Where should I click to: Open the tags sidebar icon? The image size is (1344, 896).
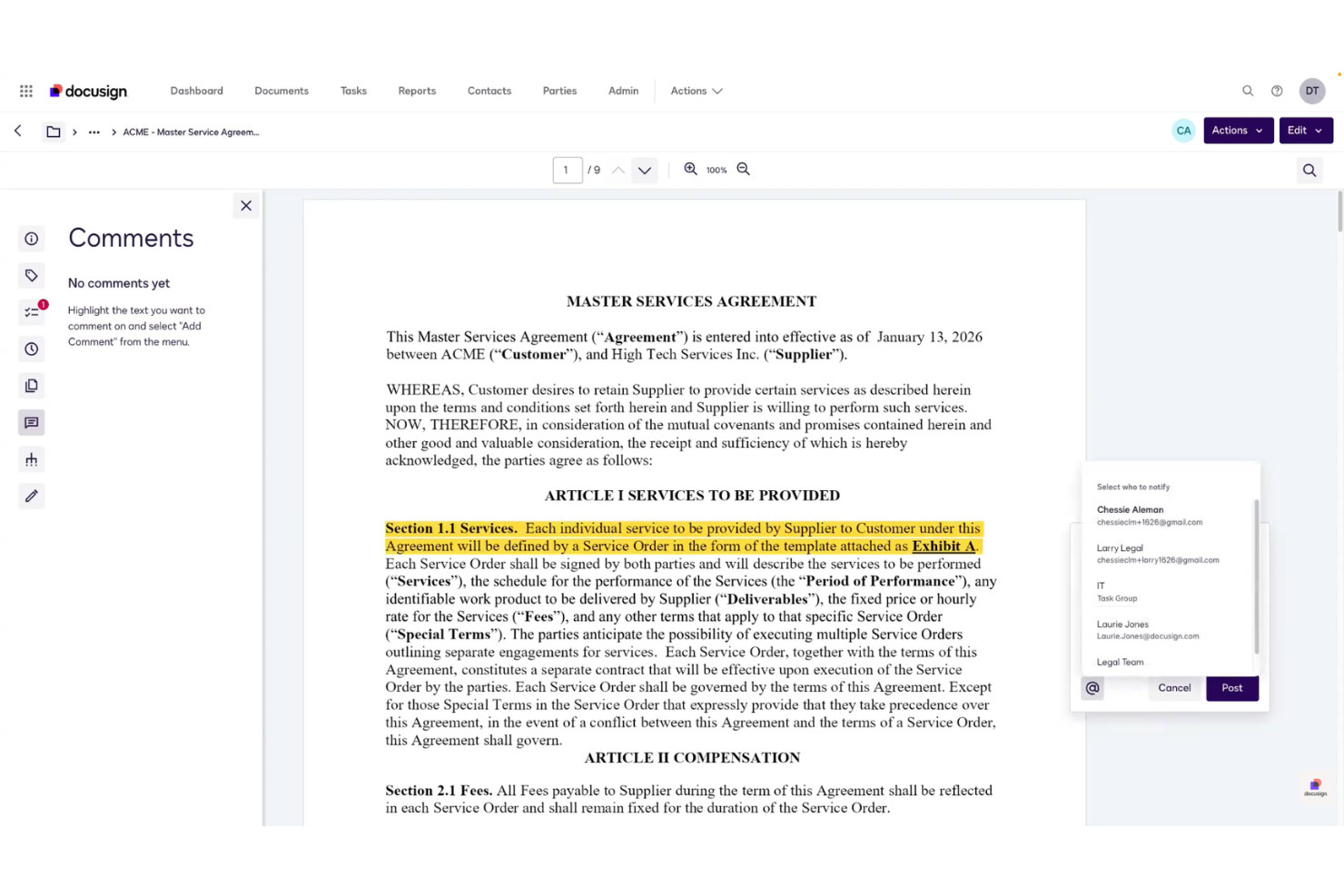32,276
